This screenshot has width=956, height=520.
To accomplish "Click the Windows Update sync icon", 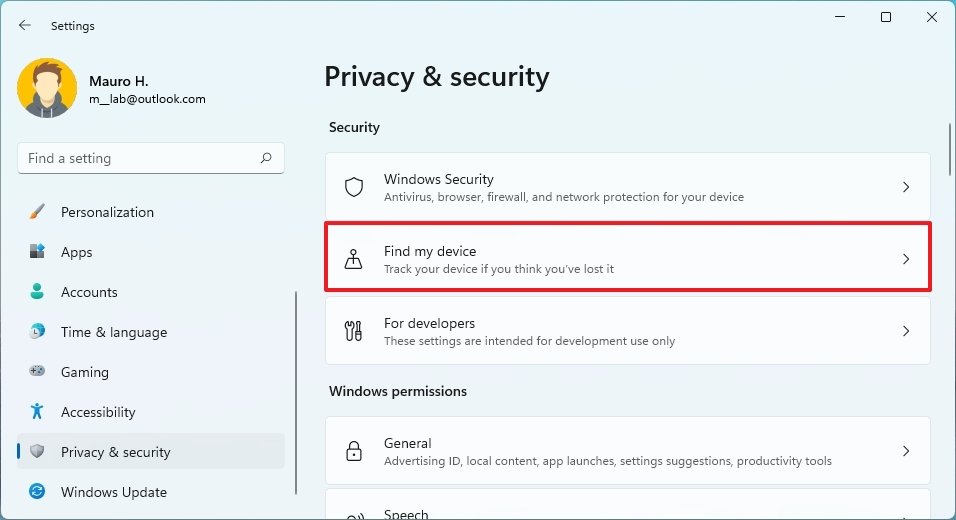I will click(x=37, y=492).
